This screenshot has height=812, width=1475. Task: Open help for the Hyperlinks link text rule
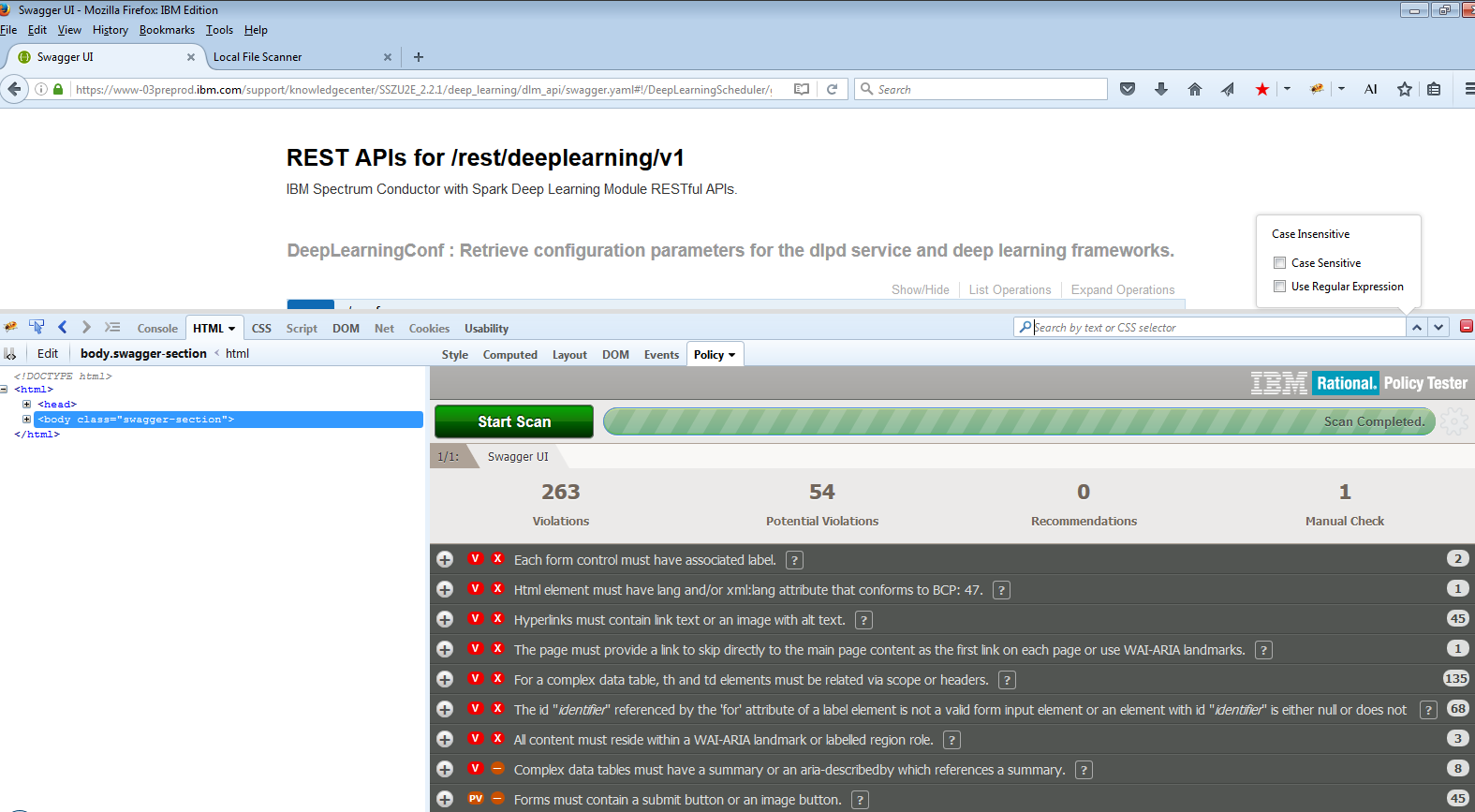pyautogui.click(x=863, y=620)
